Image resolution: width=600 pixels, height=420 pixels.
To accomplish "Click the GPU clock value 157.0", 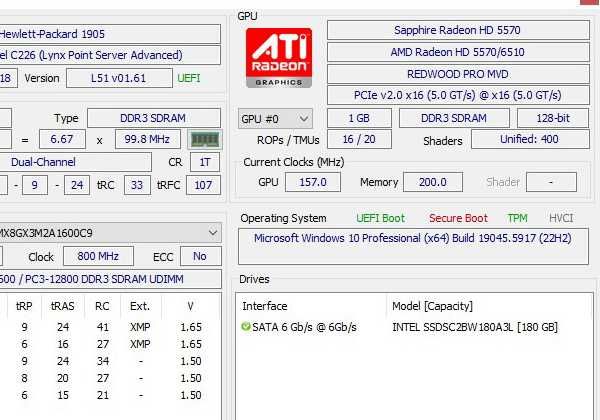I will pyautogui.click(x=313, y=182).
